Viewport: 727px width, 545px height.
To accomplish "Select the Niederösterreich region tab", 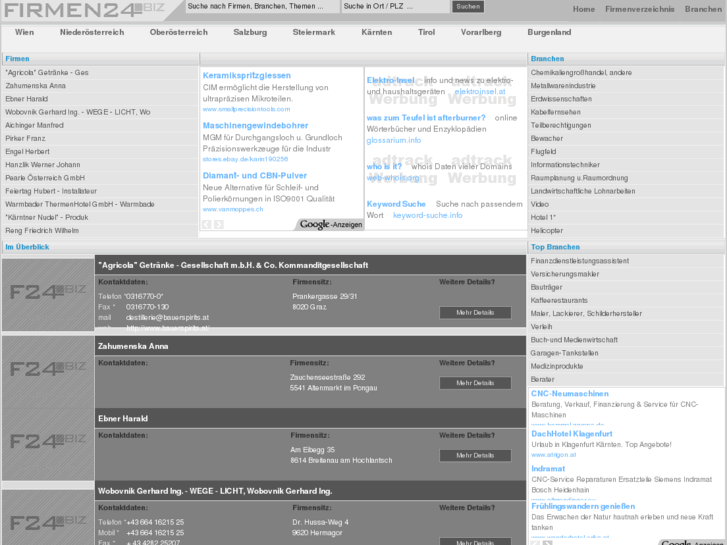I will 92,32.
